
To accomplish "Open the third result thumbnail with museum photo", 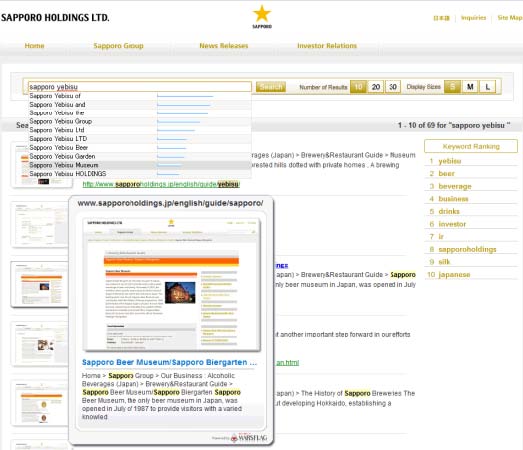I will pos(40,284).
